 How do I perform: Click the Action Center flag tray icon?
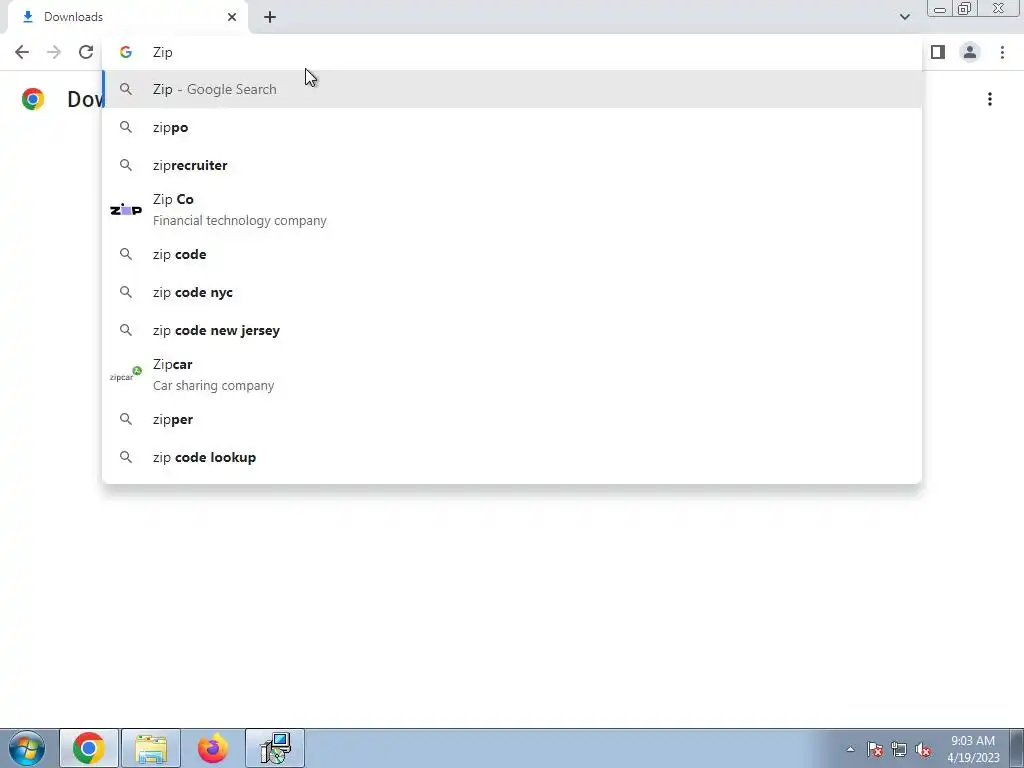tap(875, 749)
